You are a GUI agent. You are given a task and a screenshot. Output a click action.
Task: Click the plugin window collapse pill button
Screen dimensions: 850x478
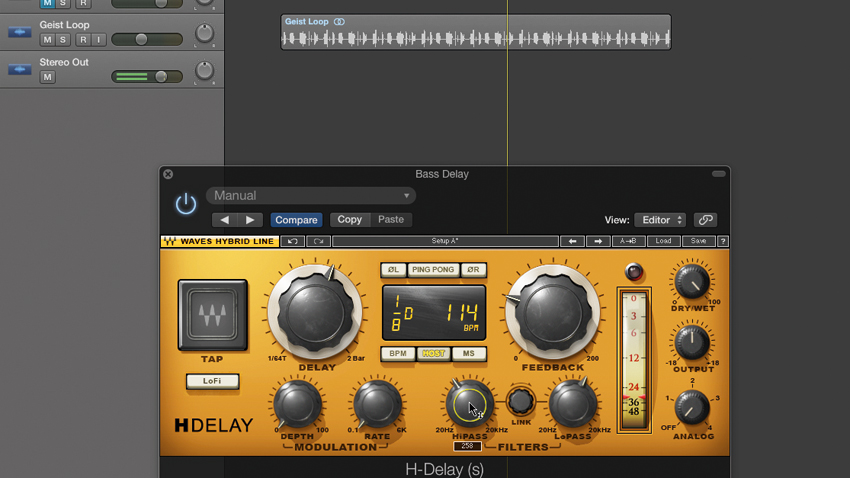719,174
